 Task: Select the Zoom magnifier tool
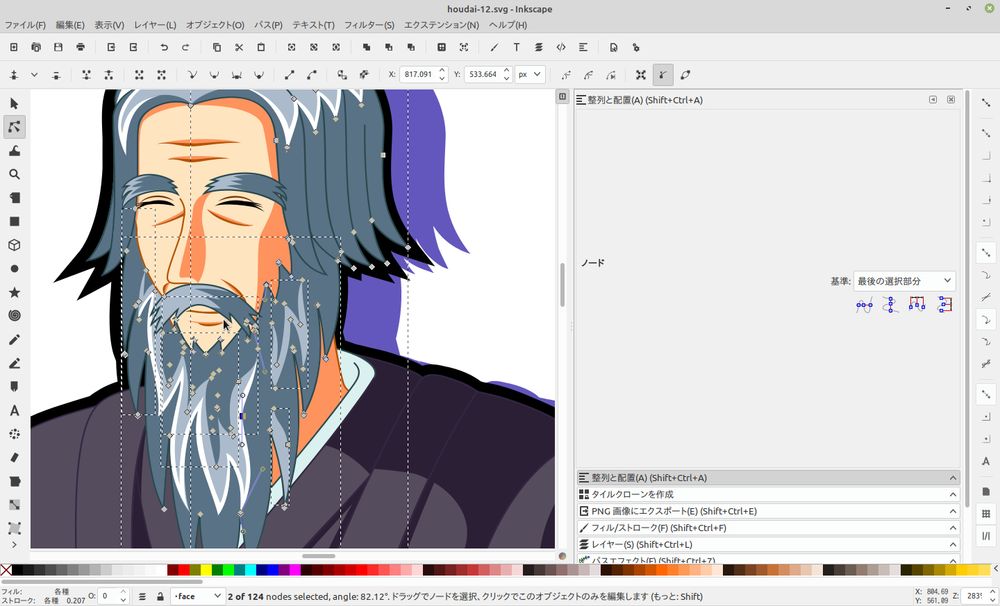tap(14, 174)
